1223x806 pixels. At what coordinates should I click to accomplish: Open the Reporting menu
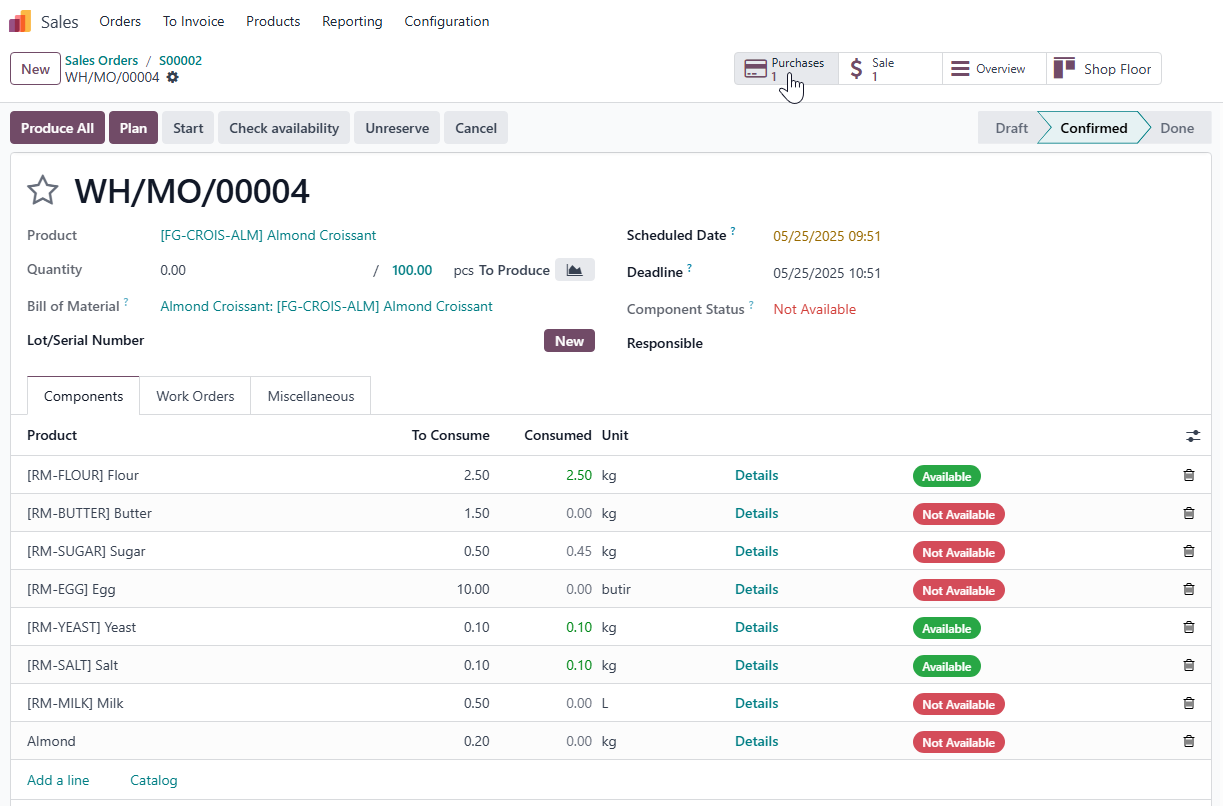tap(352, 21)
